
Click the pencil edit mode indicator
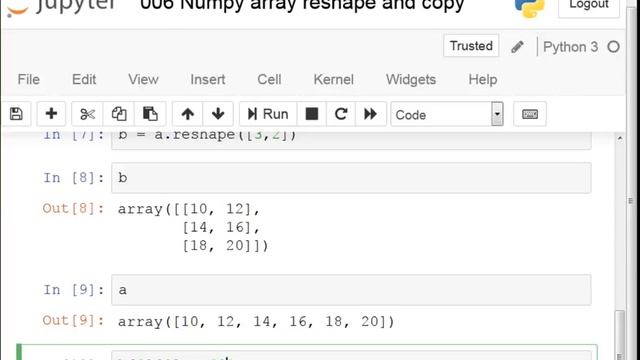517,47
